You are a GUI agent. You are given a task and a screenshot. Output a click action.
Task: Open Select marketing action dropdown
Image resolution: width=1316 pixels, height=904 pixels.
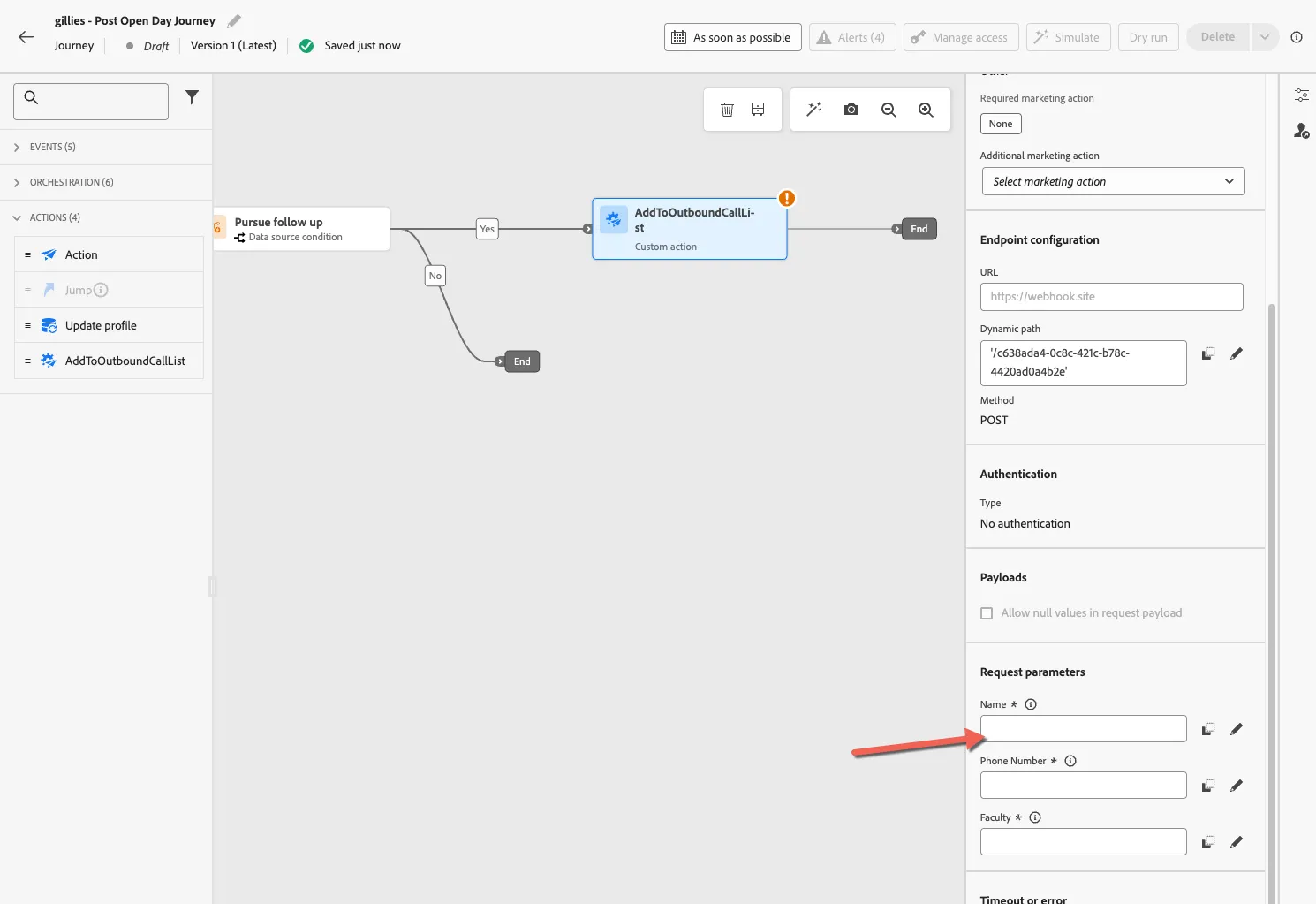[x=1113, y=181]
